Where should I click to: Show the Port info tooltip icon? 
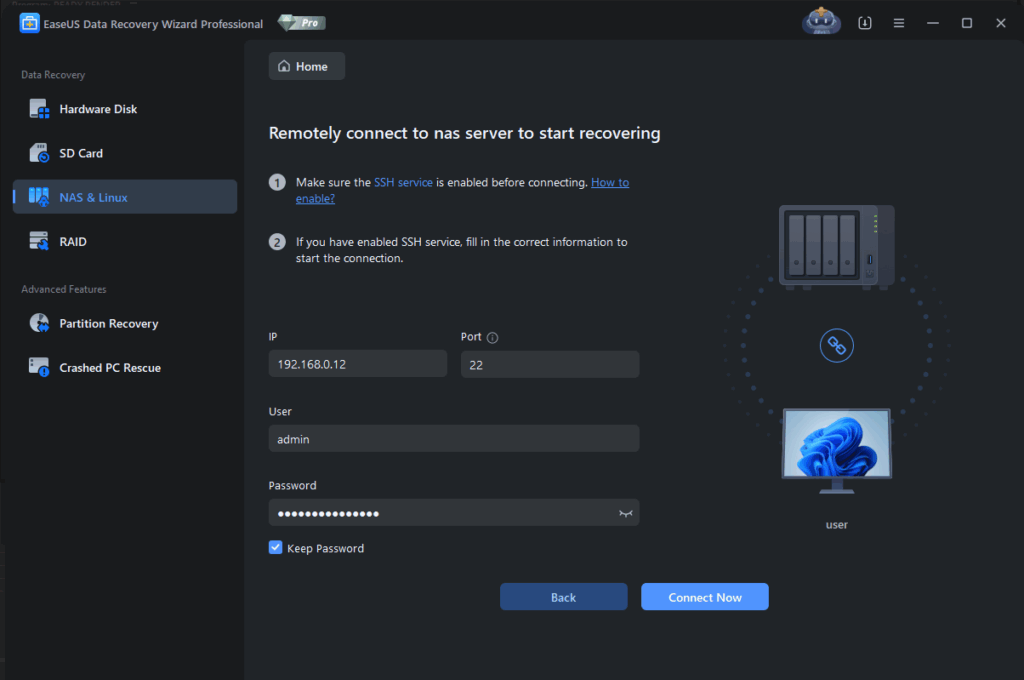(x=492, y=338)
